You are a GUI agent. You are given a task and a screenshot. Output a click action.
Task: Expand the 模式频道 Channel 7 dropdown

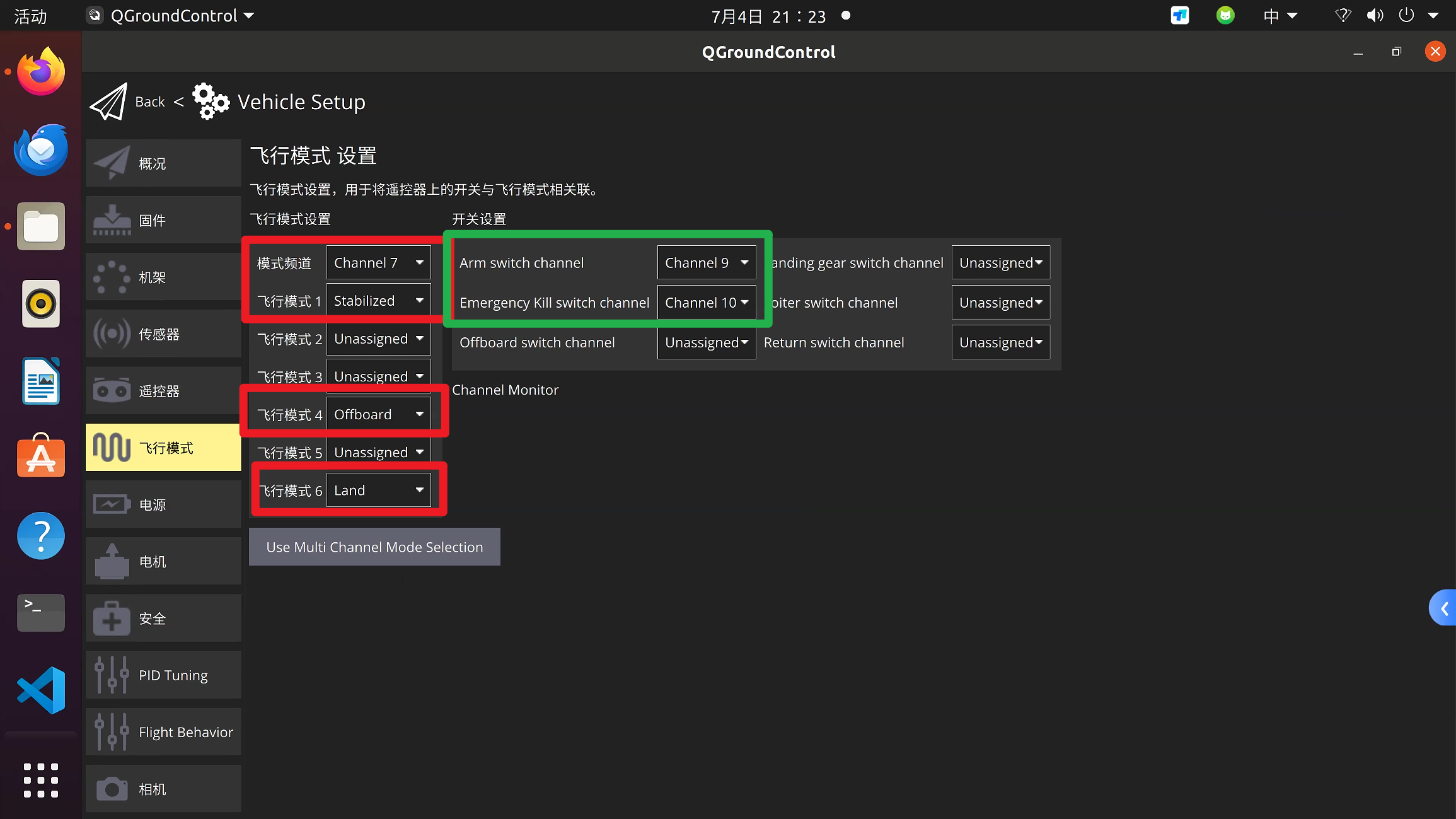pos(378,262)
